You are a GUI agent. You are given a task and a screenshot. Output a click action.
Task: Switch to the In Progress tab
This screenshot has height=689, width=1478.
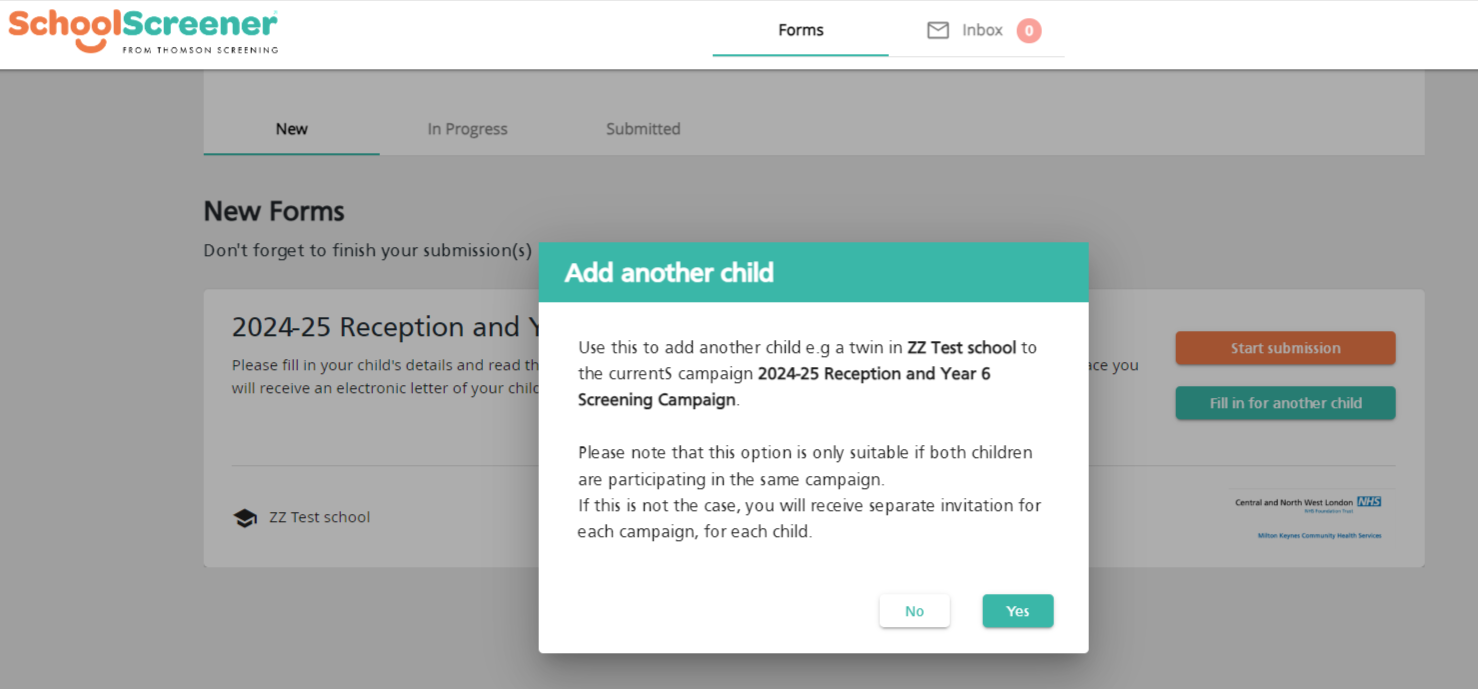point(467,129)
